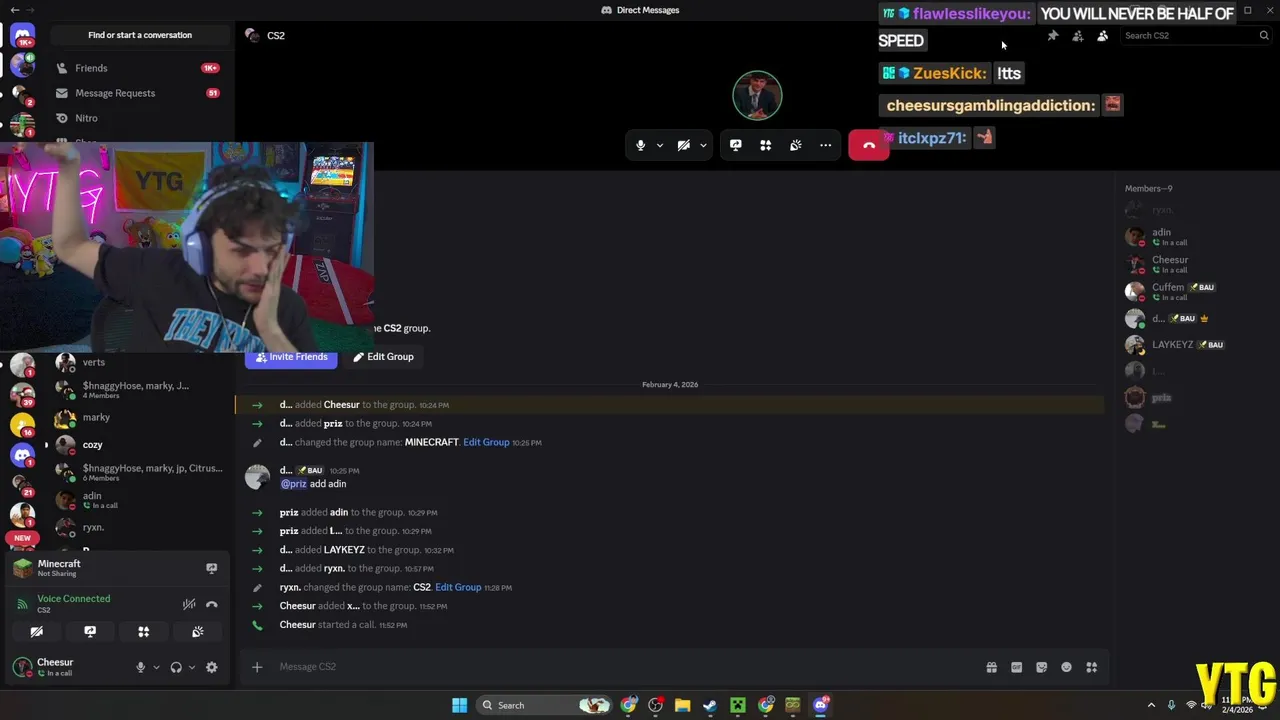Click Edit Group link beside CS2 rename

tap(458, 587)
